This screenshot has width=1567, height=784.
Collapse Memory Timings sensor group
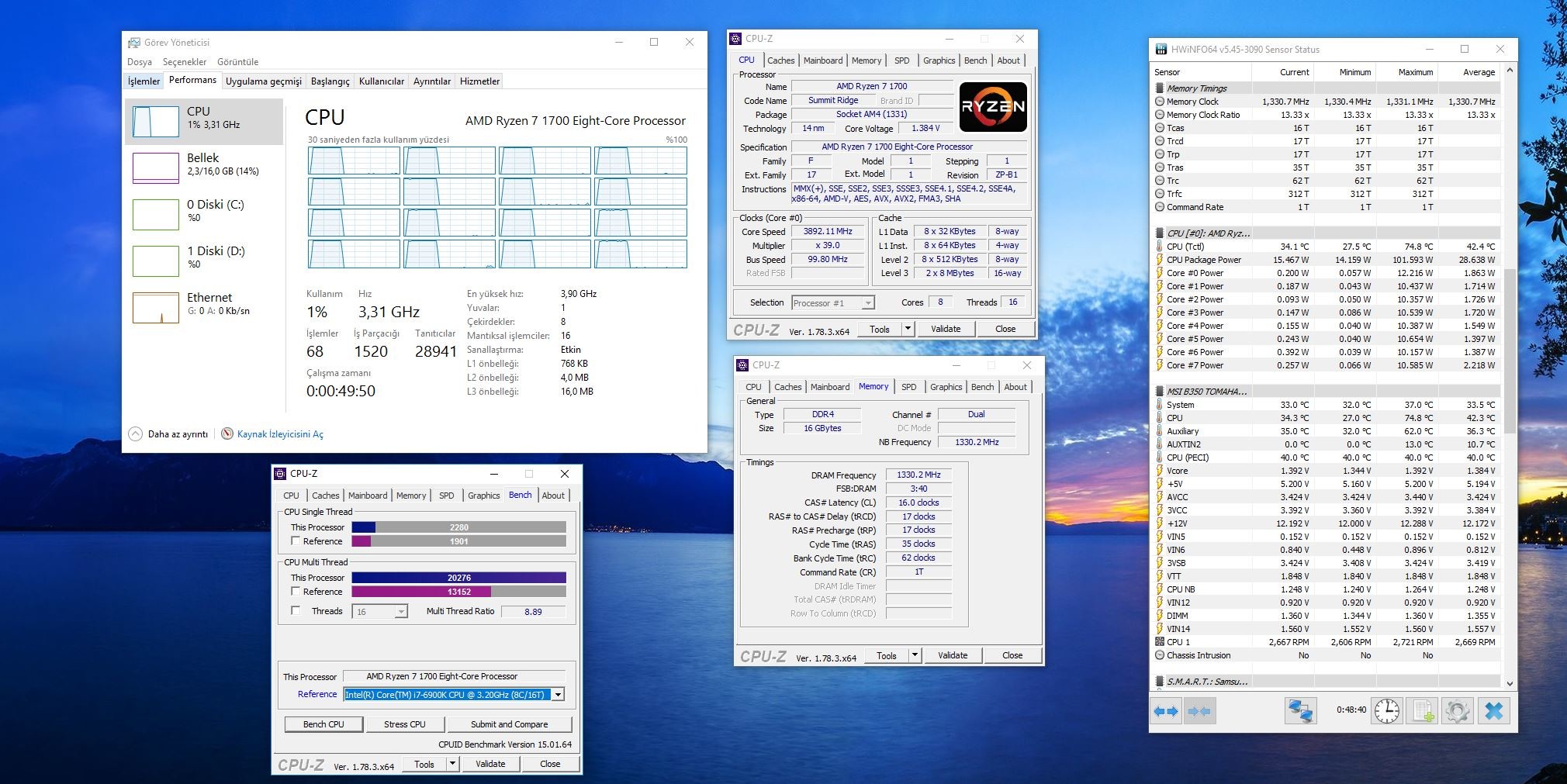tap(1160, 88)
